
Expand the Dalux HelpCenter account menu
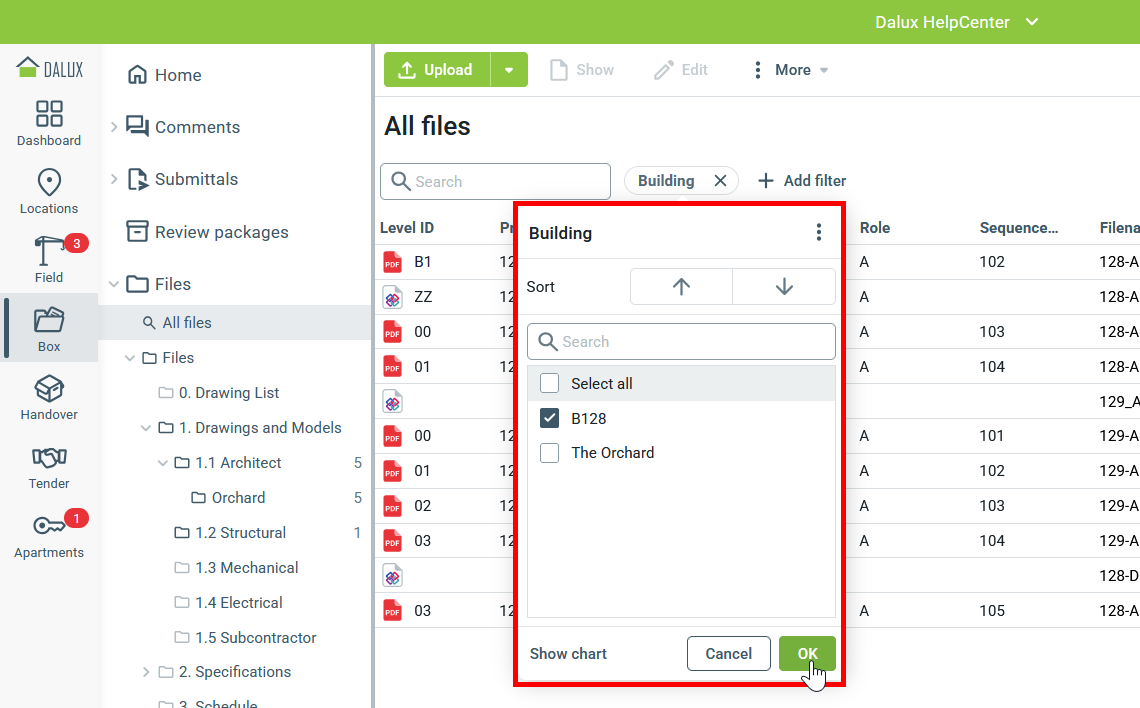[1032, 22]
